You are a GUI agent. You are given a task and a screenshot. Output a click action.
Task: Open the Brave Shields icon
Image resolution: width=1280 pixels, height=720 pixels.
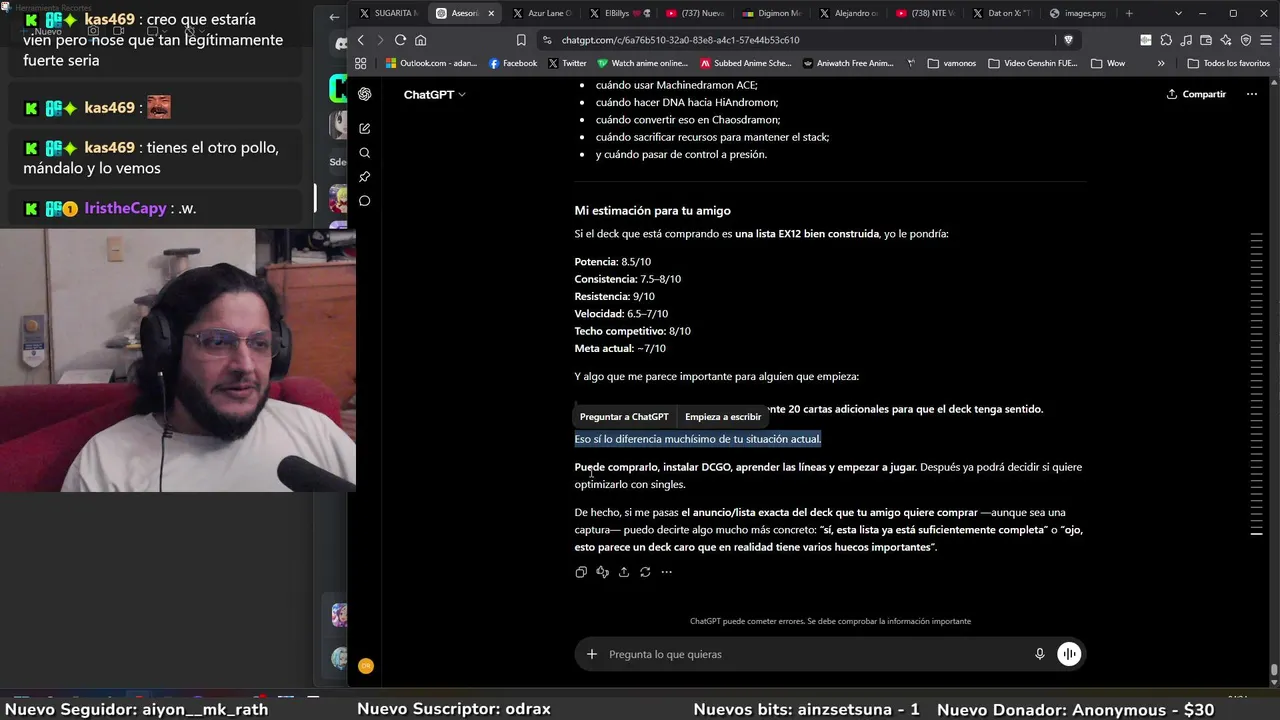pyautogui.click(x=1069, y=40)
